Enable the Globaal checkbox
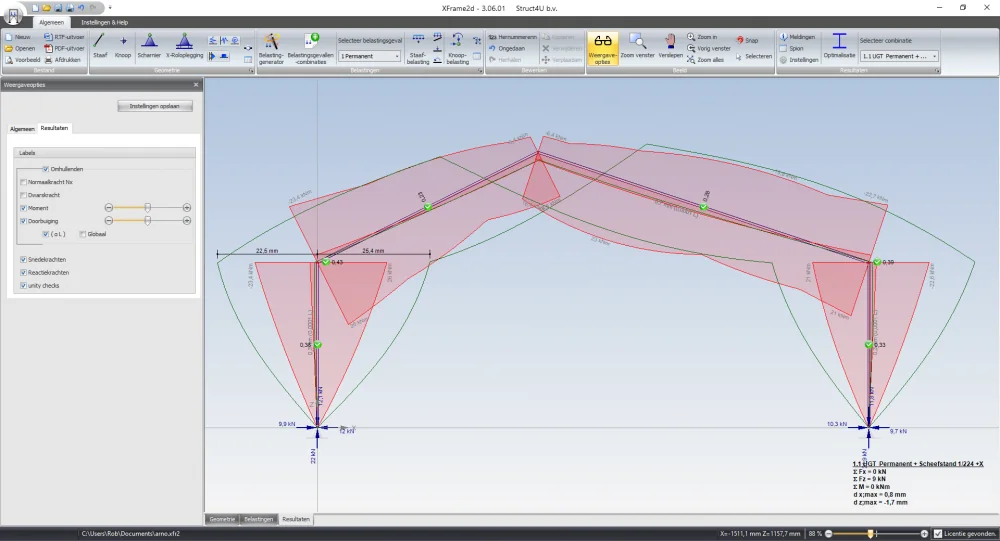This screenshot has width=1000, height=541. 82,234
